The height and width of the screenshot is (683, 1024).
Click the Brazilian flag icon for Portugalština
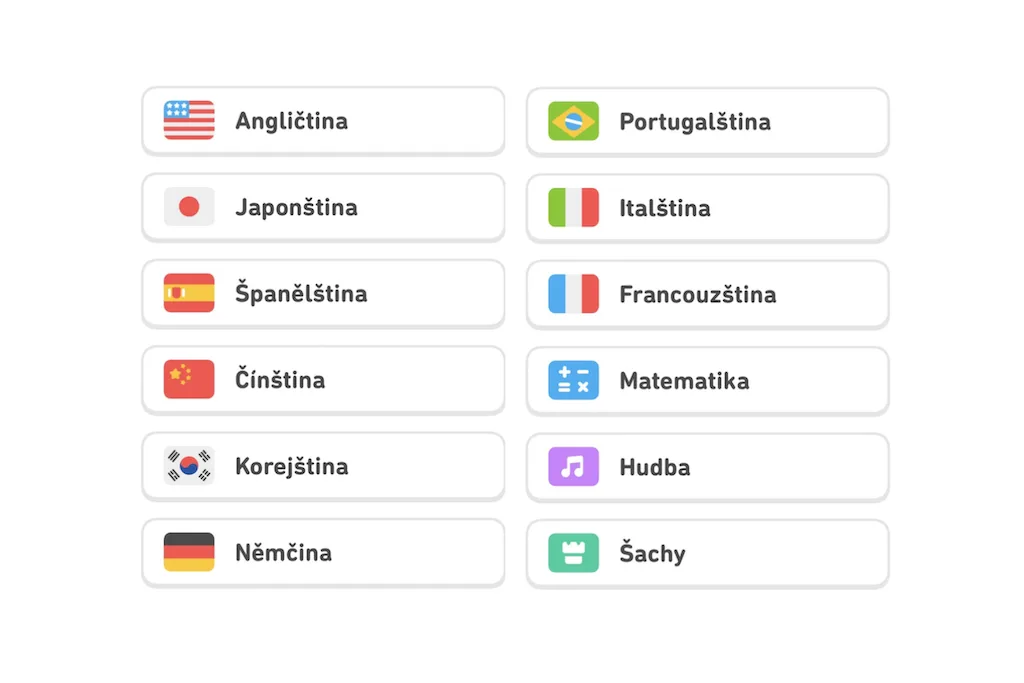point(572,121)
